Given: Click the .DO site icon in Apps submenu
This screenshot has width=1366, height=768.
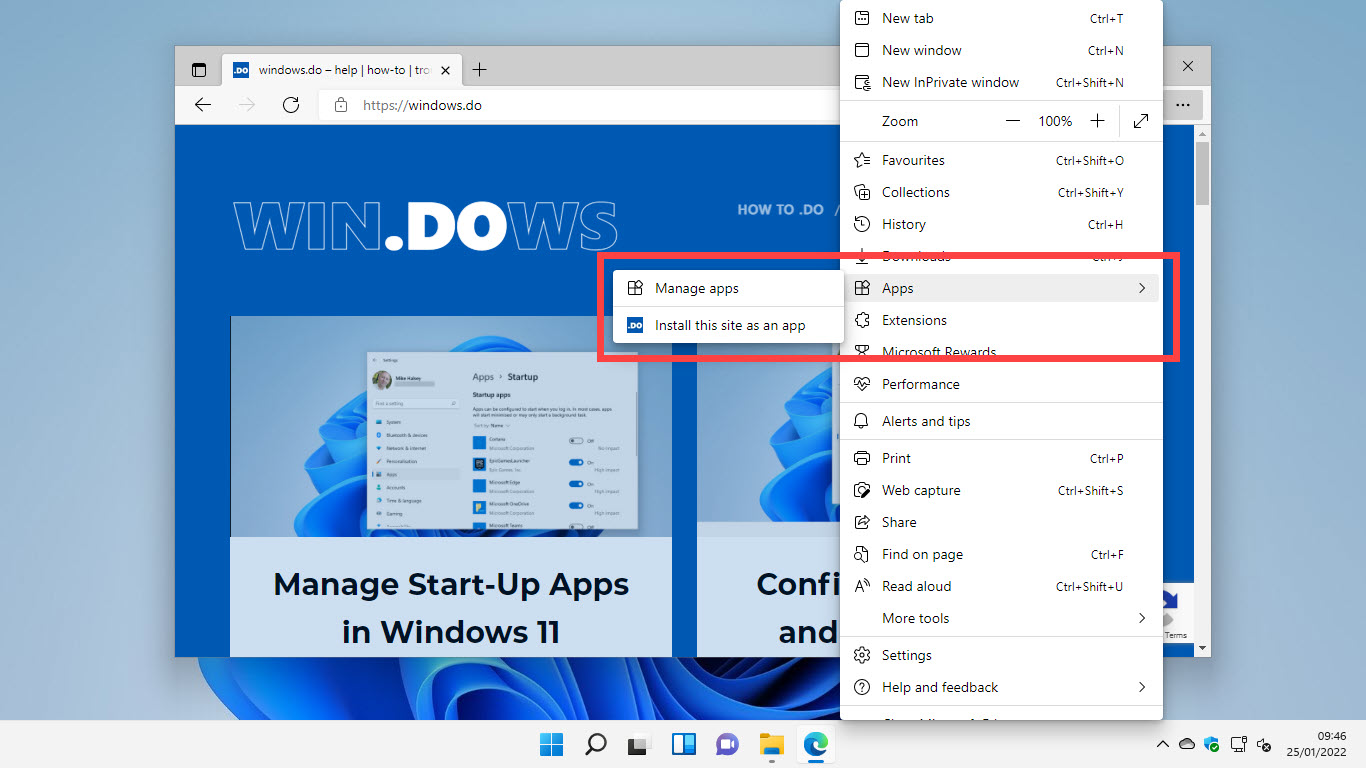Looking at the screenshot, I should click(635, 325).
